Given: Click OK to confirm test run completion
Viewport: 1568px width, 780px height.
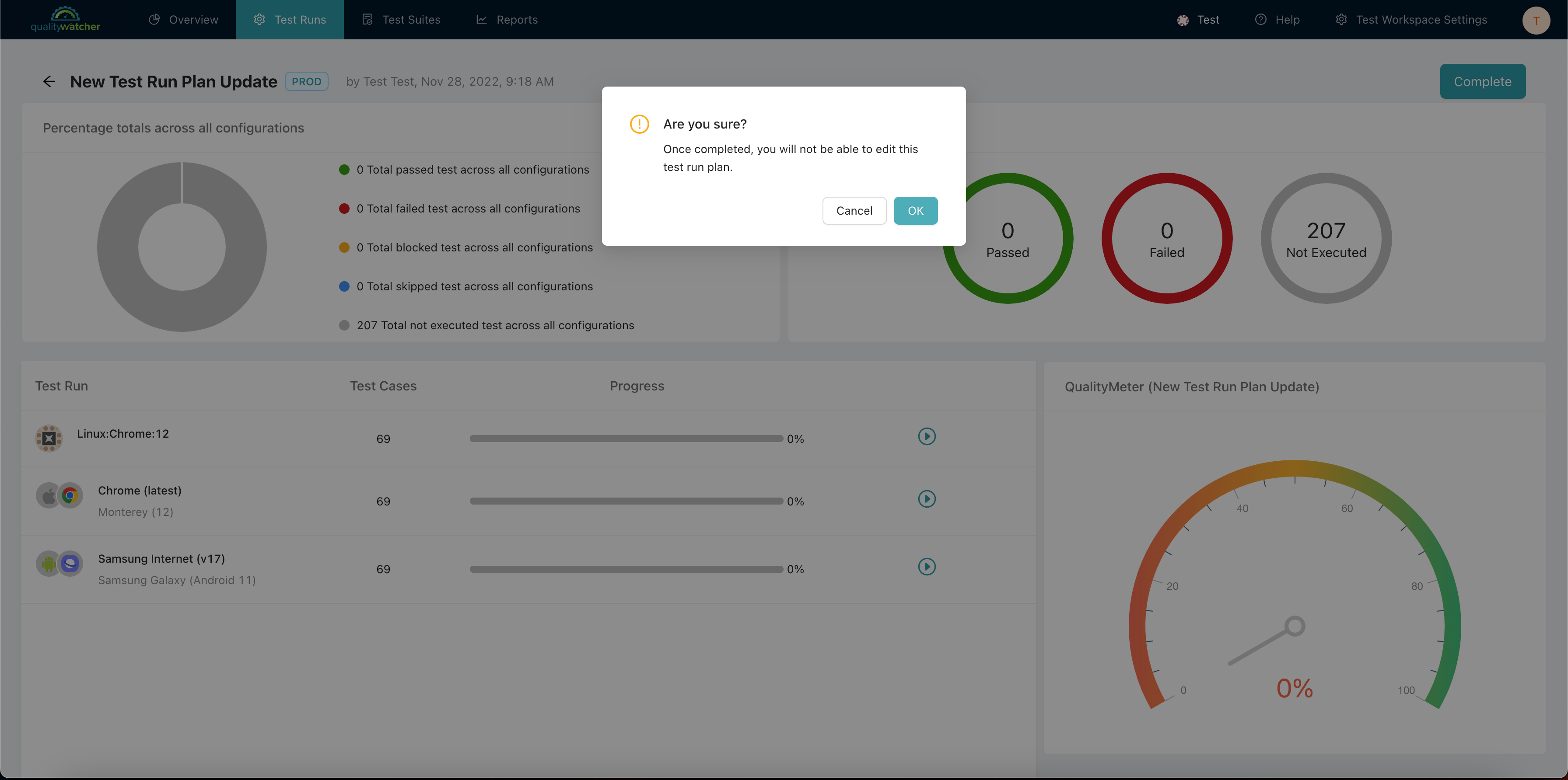Looking at the screenshot, I should [915, 210].
